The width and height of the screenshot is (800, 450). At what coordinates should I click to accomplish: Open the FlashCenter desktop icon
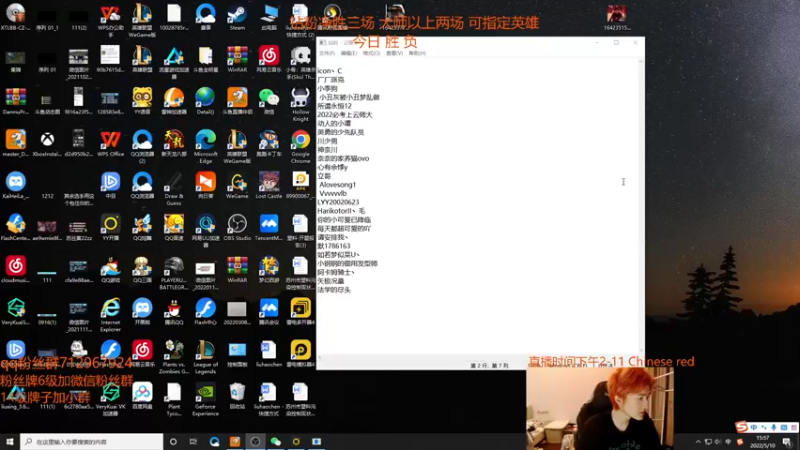pos(15,228)
